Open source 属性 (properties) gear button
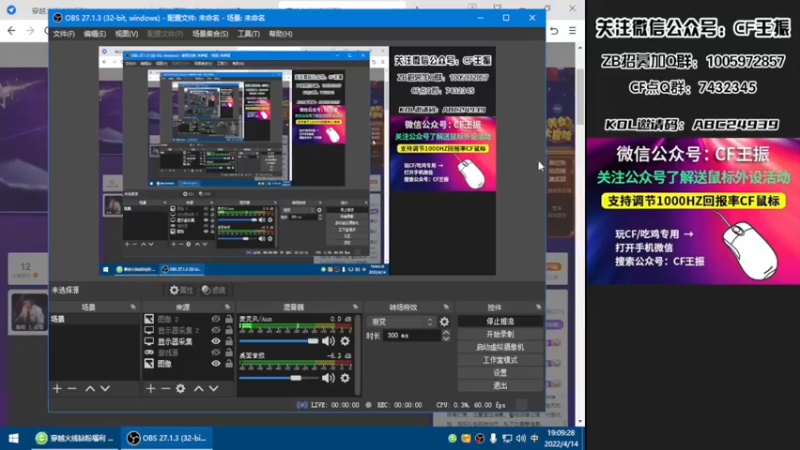800x450 pixels. coord(181,290)
